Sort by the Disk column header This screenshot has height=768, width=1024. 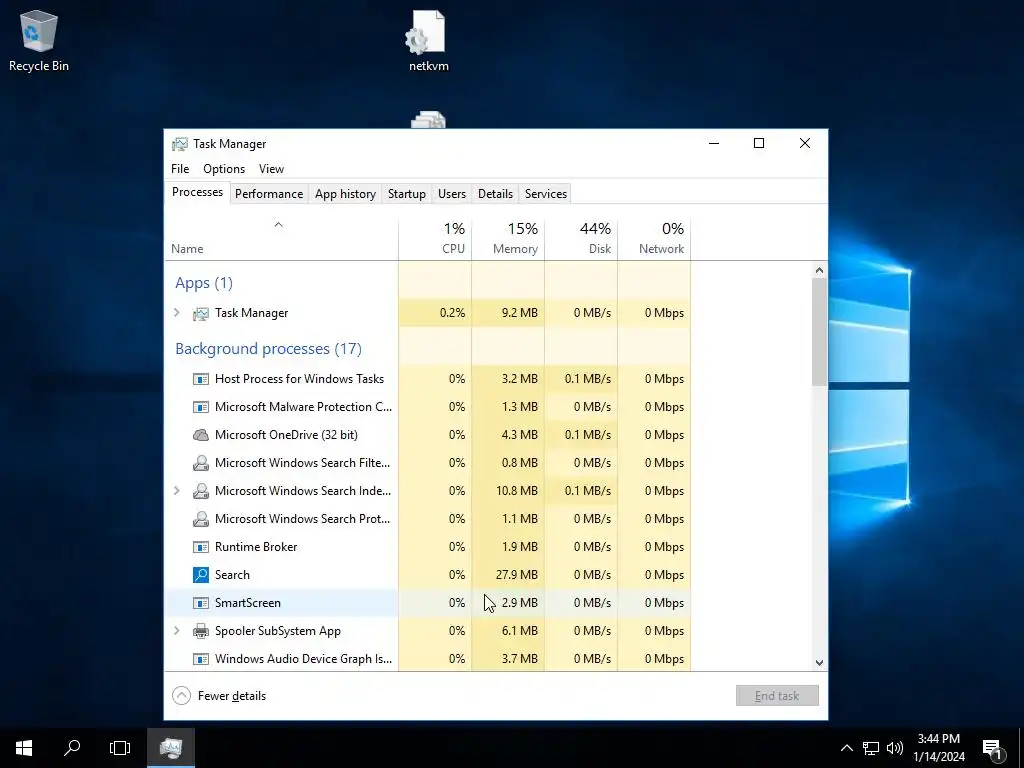point(581,240)
